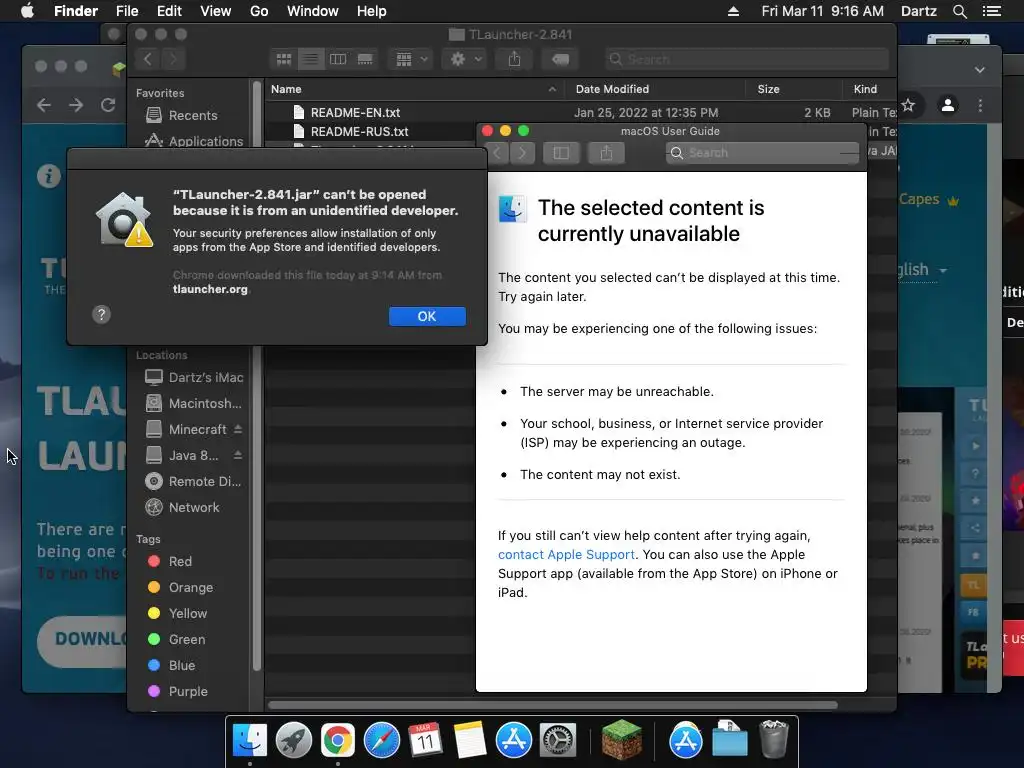Filter by the Purple tag
The height and width of the screenshot is (768, 1024).
[178, 692]
